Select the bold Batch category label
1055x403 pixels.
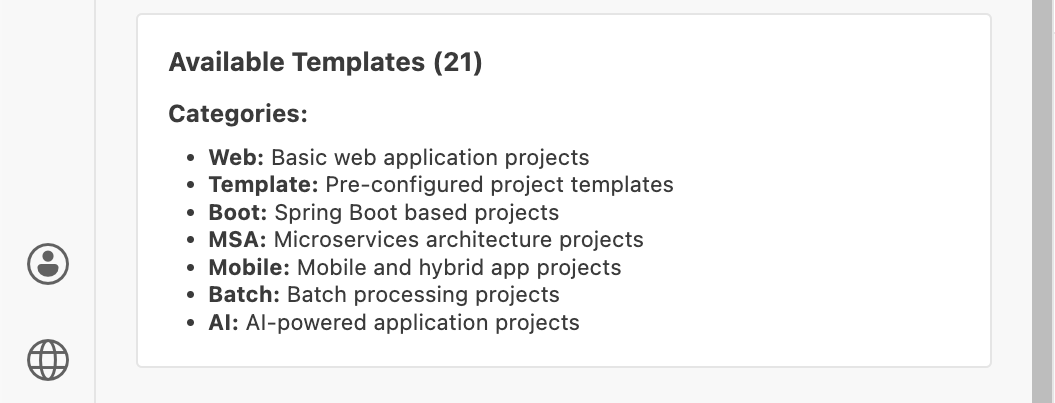click(244, 295)
